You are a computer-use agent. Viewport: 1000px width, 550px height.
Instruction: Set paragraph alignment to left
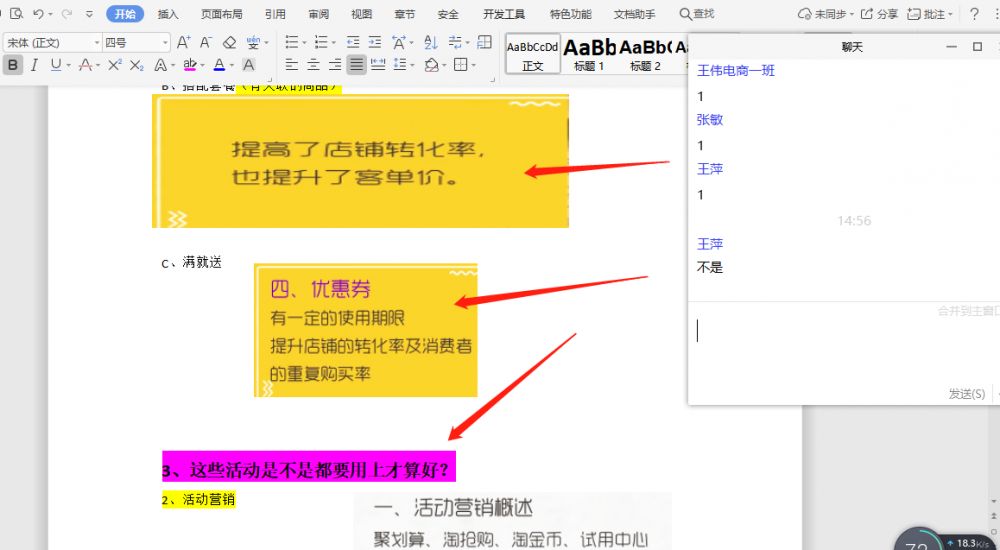click(291, 64)
